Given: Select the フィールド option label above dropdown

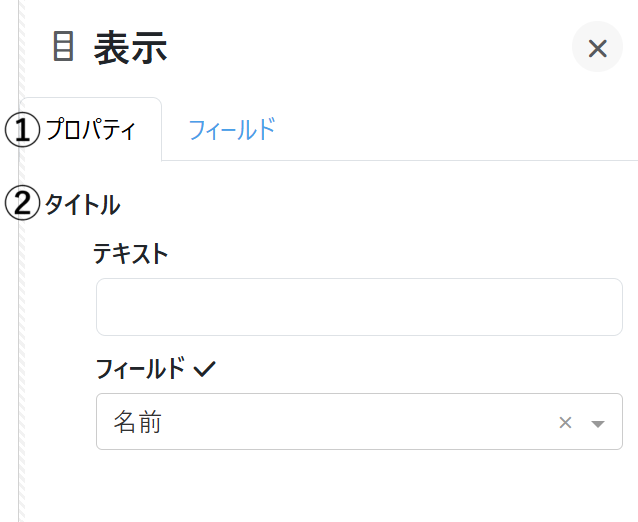Looking at the screenshot, I should tap(141, 369).
